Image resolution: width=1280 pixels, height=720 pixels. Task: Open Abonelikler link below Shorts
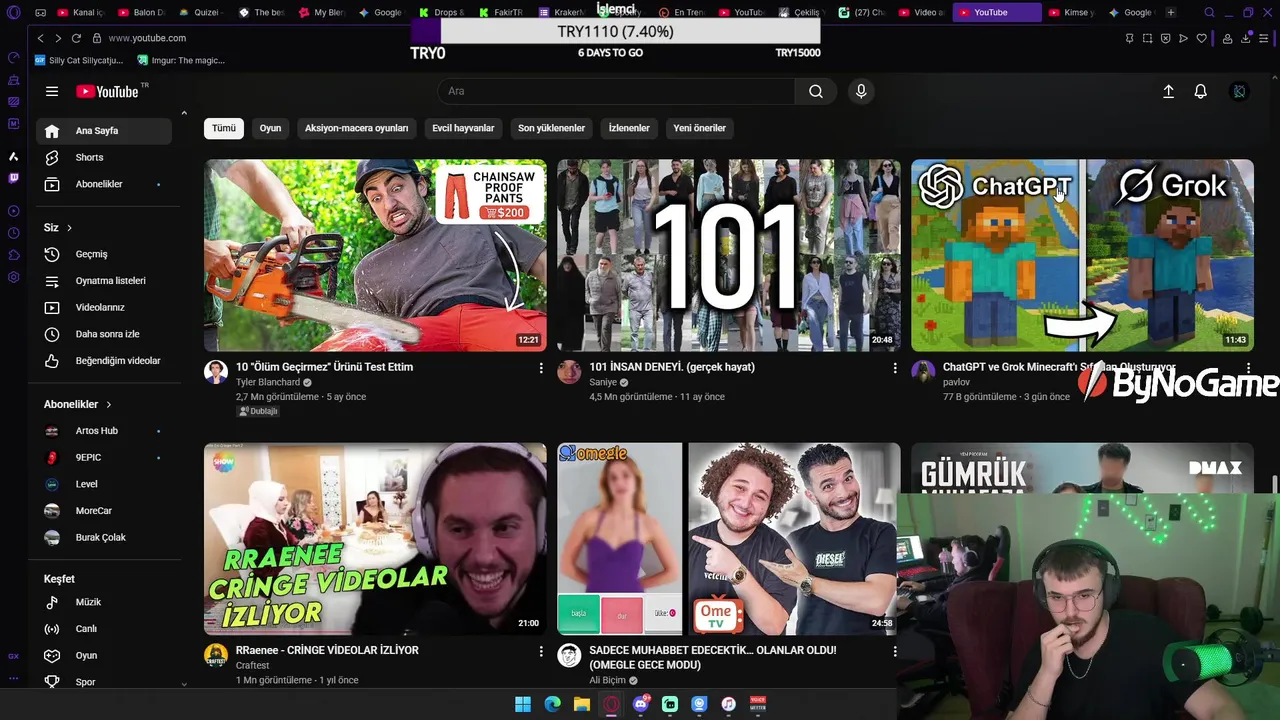tap(104, 184)
